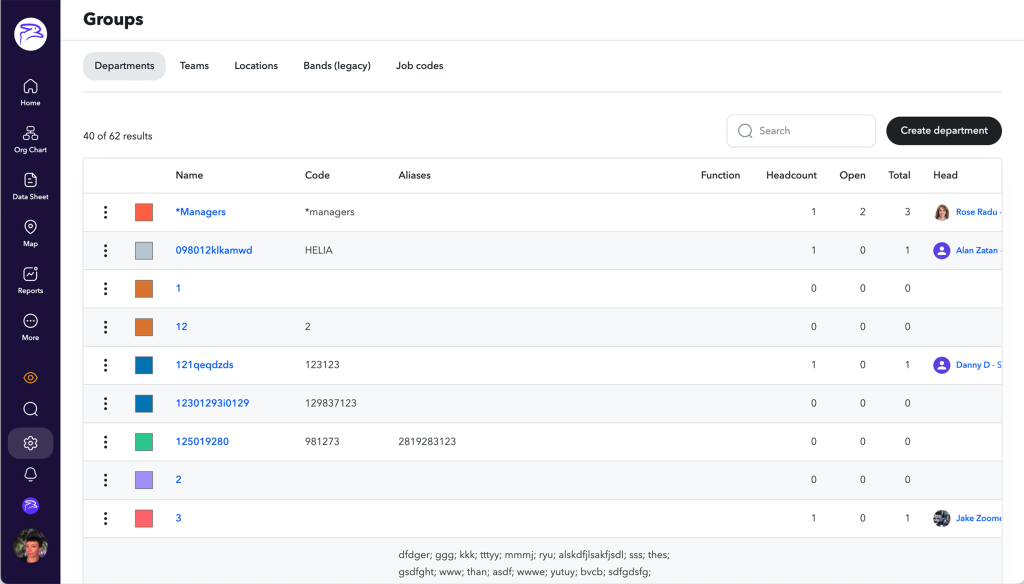Open the 121qeqdzds department link
The width and height of the screenshot is (1024, 584).
pos(204,365)
